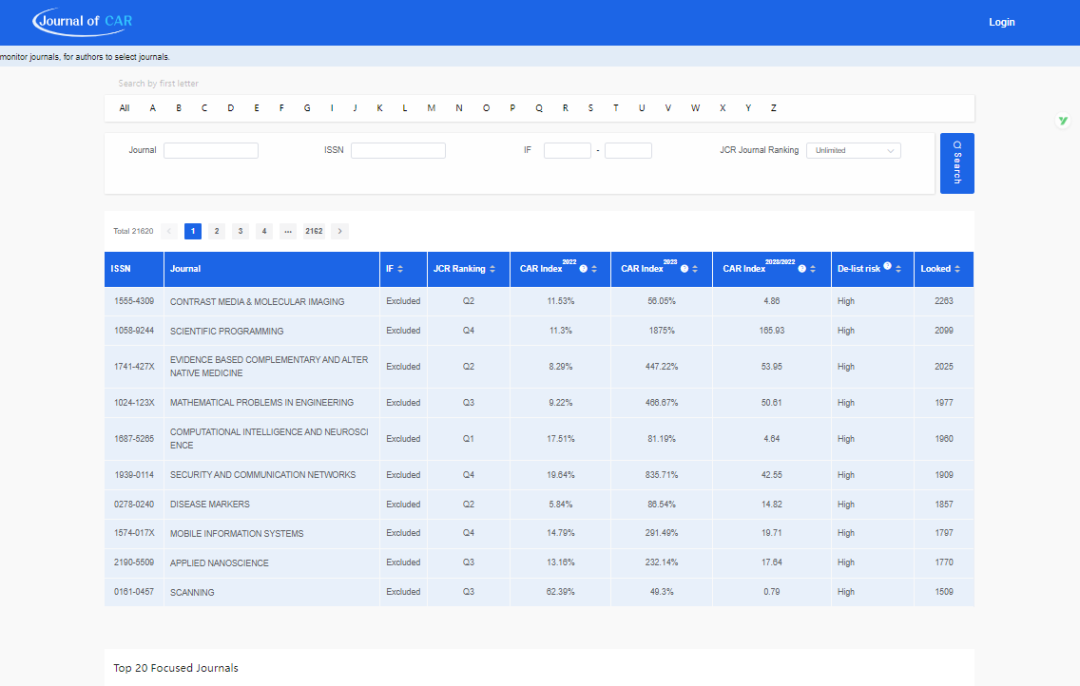Open APPLIED NANOSCIENCE journal row
Viewport: 1080px width, 686px height.
(219, 563)
